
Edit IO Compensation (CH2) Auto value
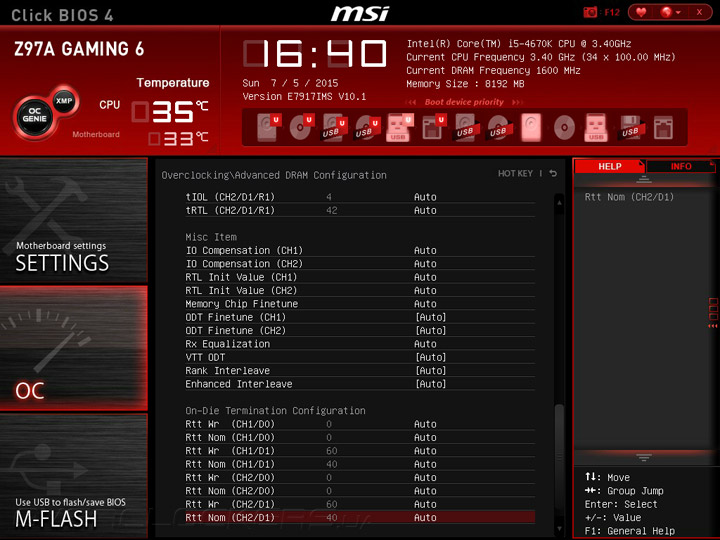(425, 264)
